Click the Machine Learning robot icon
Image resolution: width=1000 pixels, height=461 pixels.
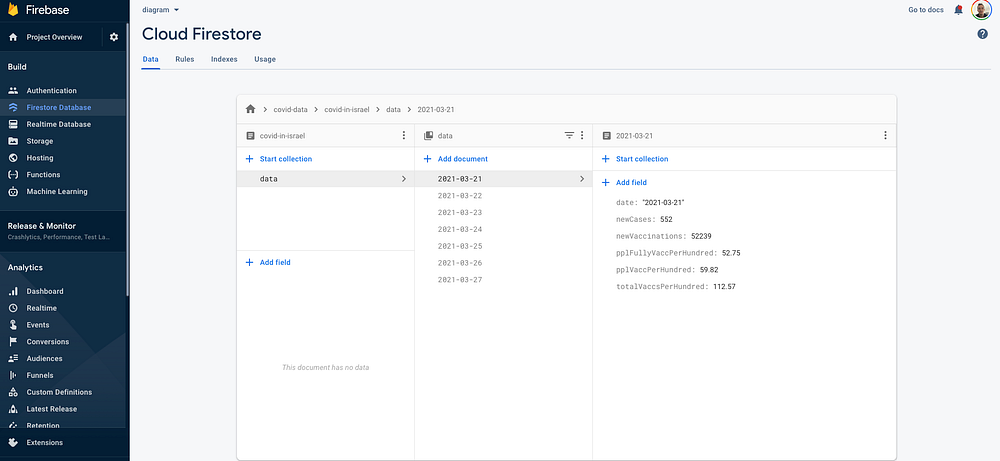click(x=13, y=191)
